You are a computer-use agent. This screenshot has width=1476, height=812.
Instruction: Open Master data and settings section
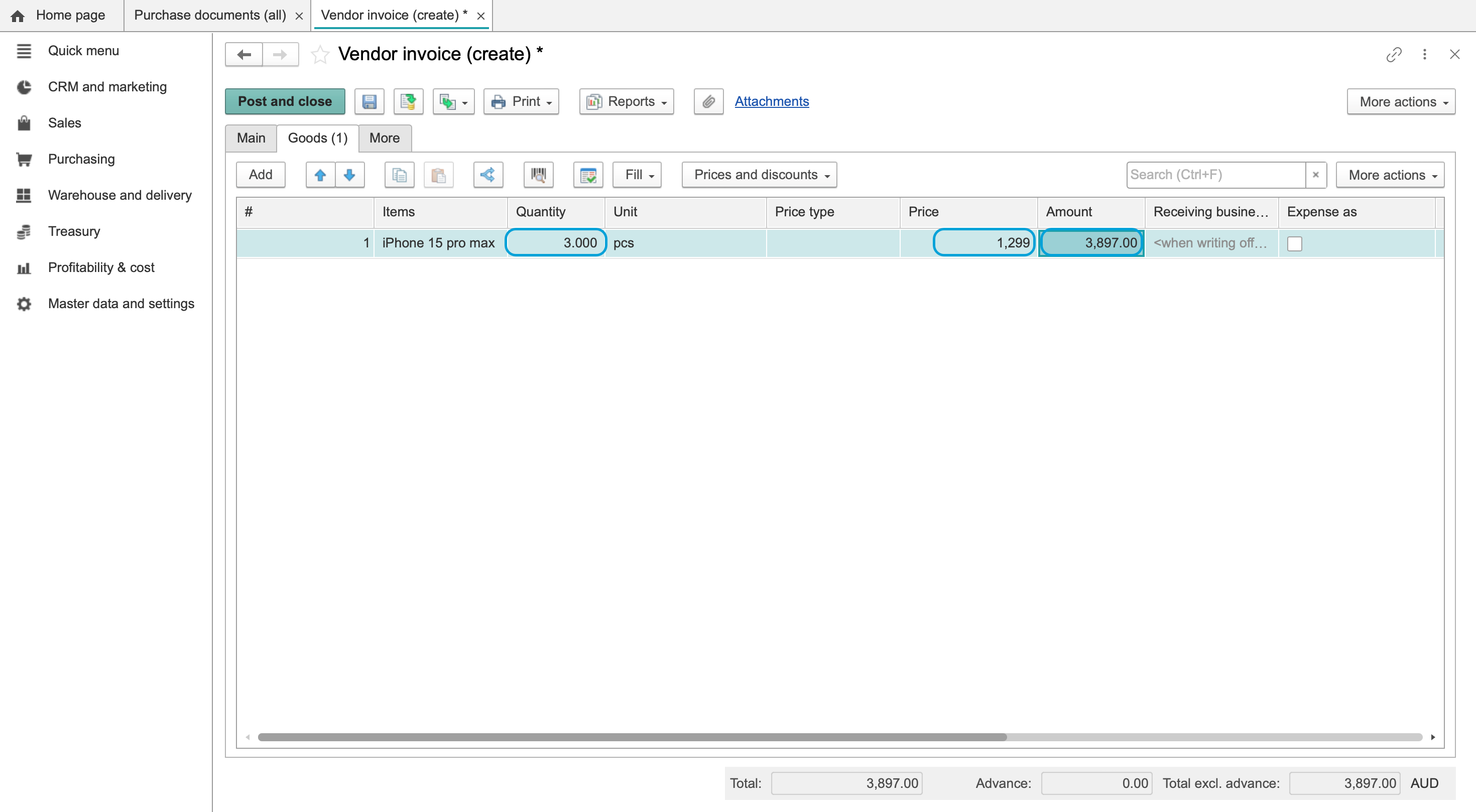[121, 304]
